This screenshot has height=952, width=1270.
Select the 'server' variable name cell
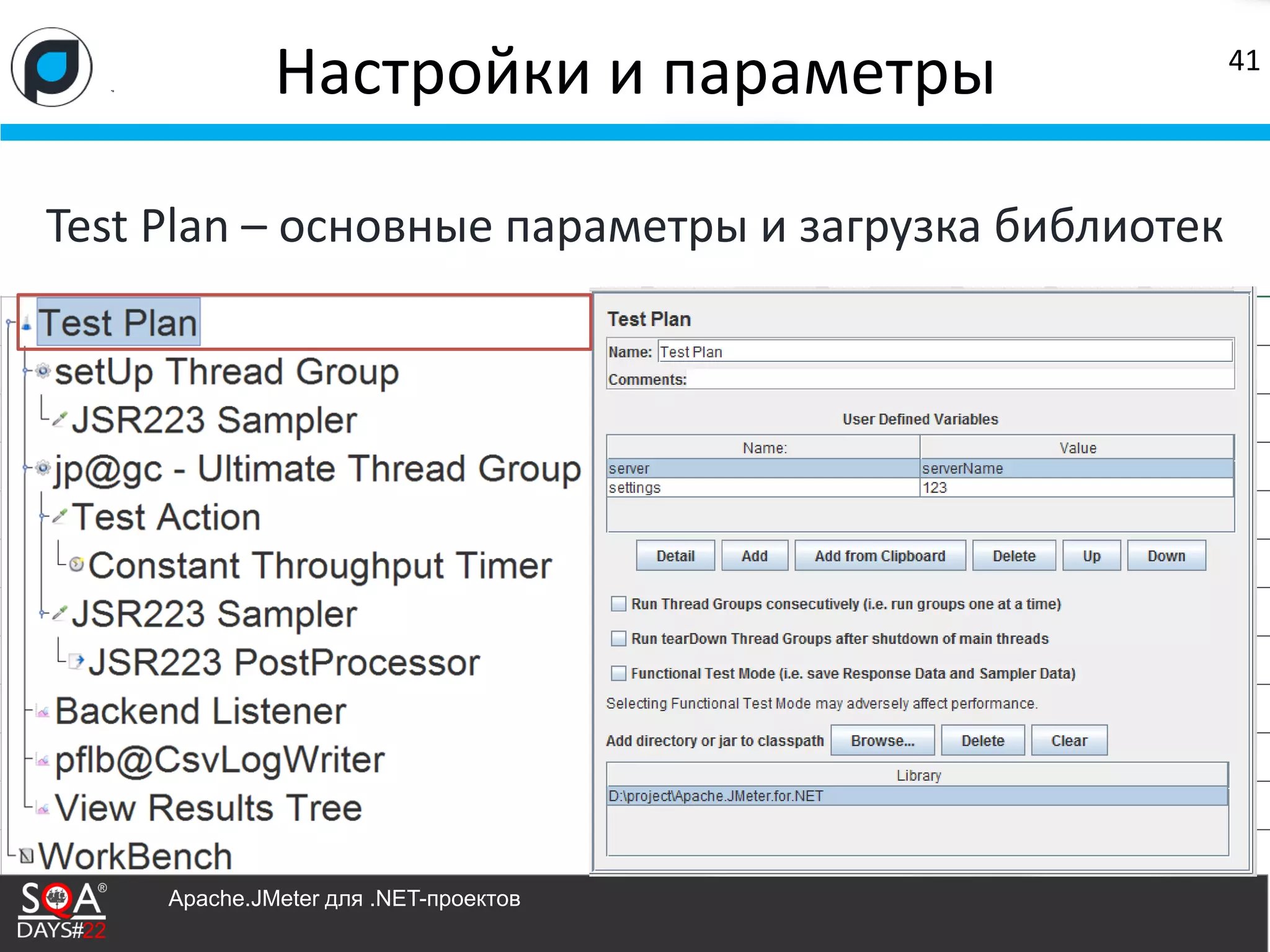763,469
